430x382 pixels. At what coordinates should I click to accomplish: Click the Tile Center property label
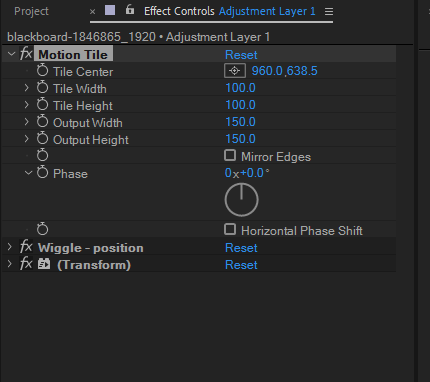click(x=83, y=72)
